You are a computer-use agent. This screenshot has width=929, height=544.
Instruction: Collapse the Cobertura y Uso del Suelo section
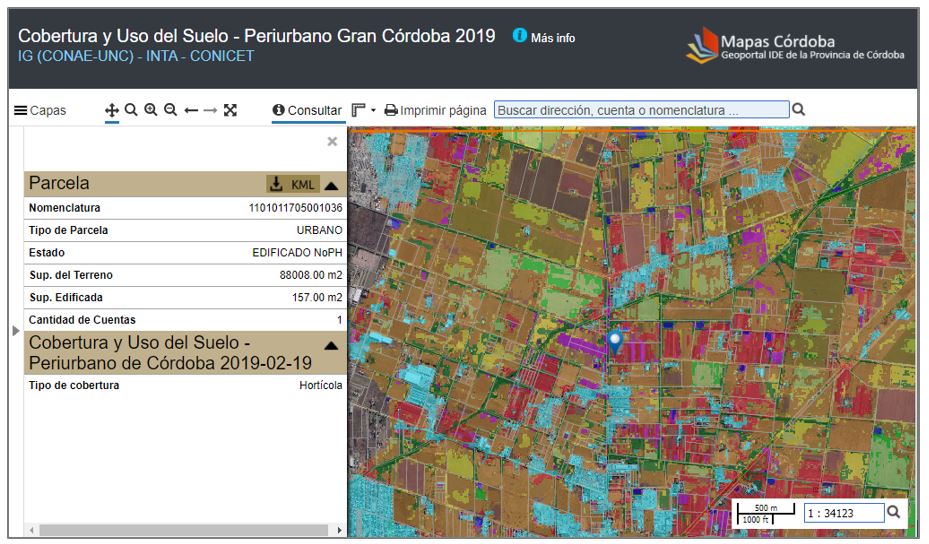pyautogui.click(x=332, y=345)
